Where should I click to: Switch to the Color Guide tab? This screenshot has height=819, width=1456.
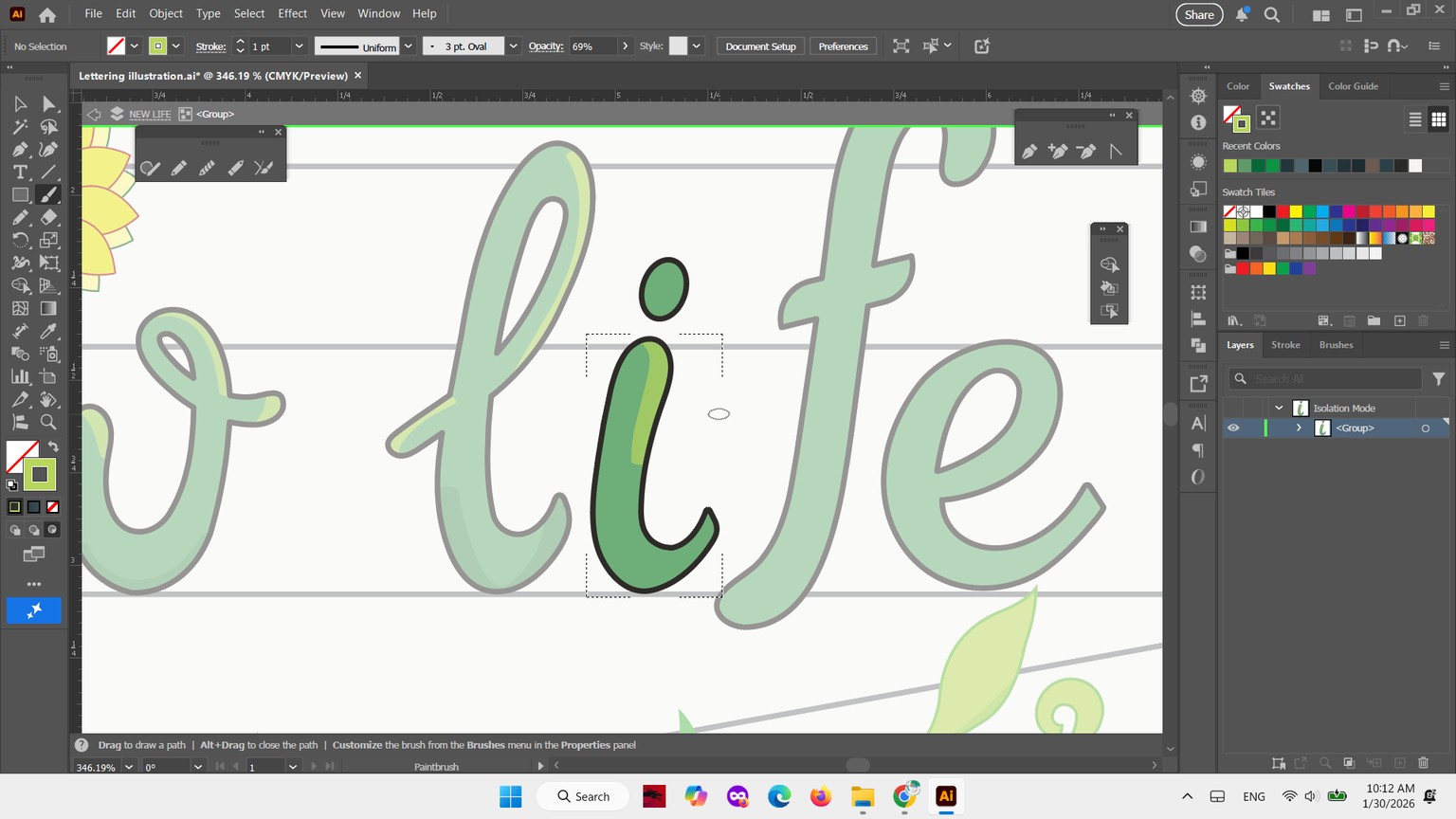(1353, 86)
